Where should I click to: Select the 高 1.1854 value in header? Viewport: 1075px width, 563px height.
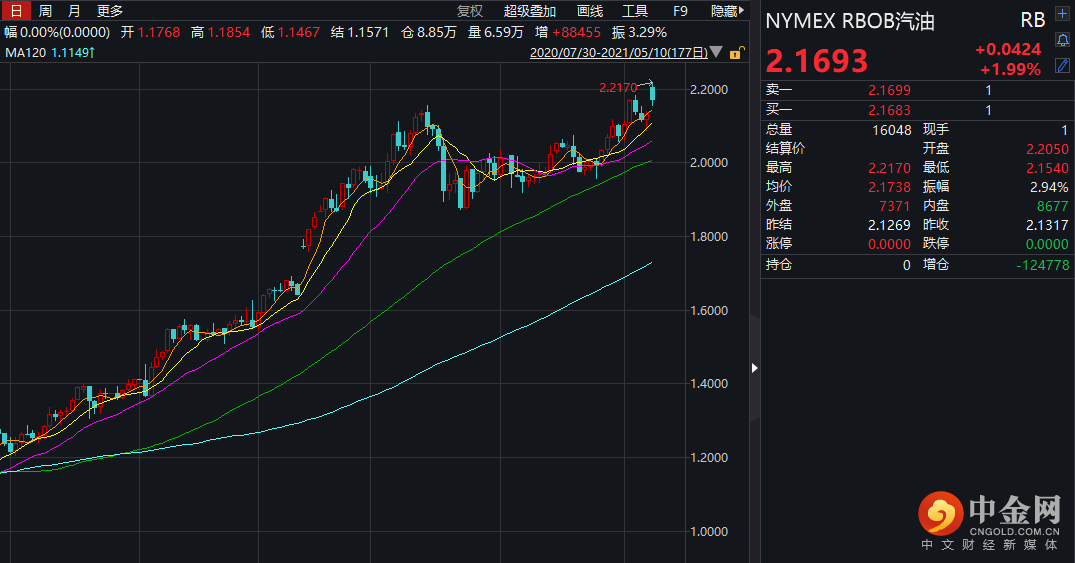221,32
